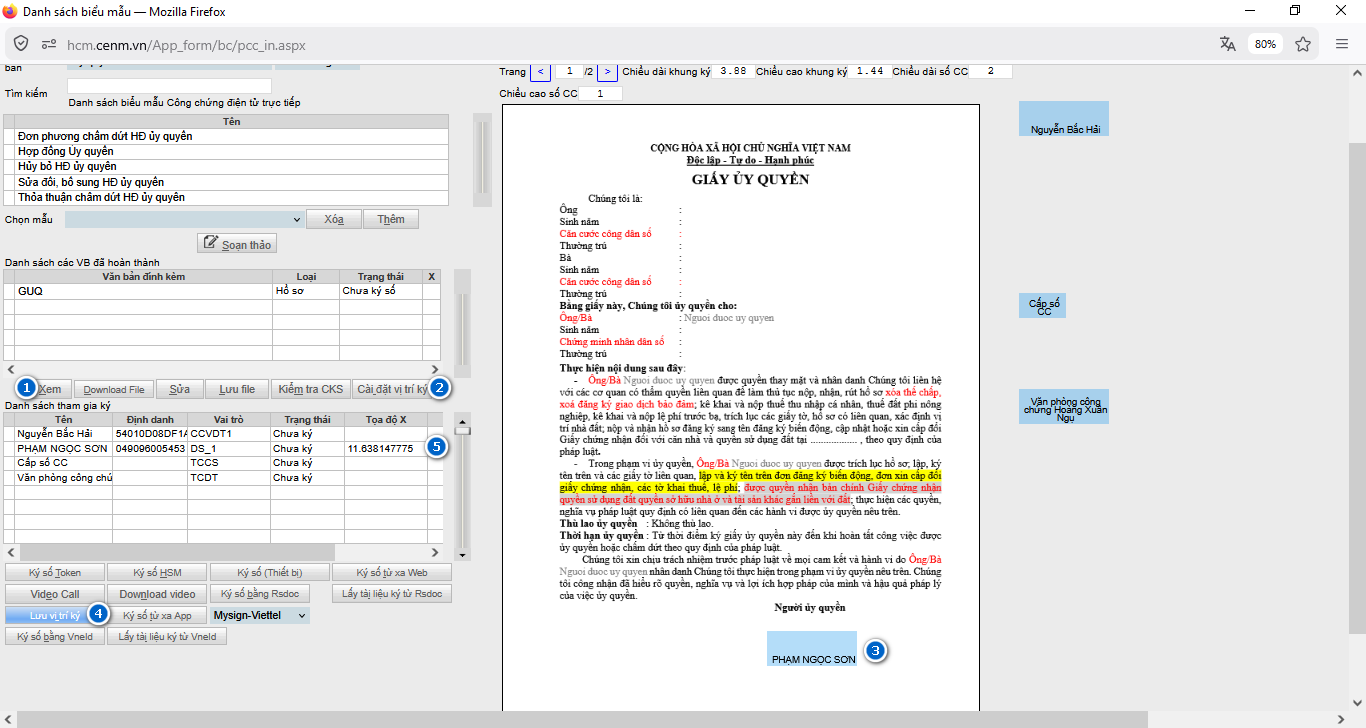Click Văn phòng công chứng Hoàng Xuân Ngụ block
The height and width of the screenshot is (728, 1366).
1064,406
